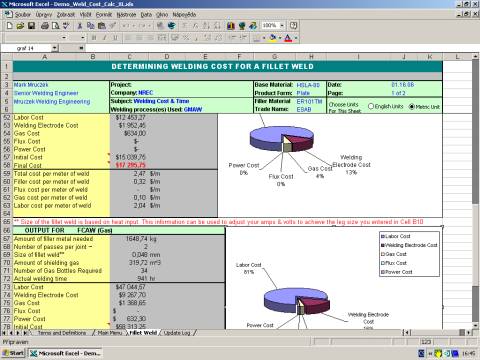Sort ascending with the A-Z icon
The image size is (480, 360).
[x=206, y=26]
